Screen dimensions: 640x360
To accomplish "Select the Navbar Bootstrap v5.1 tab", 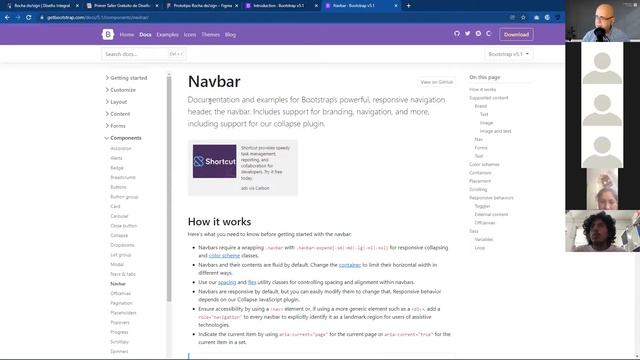I will click(360, 6).
